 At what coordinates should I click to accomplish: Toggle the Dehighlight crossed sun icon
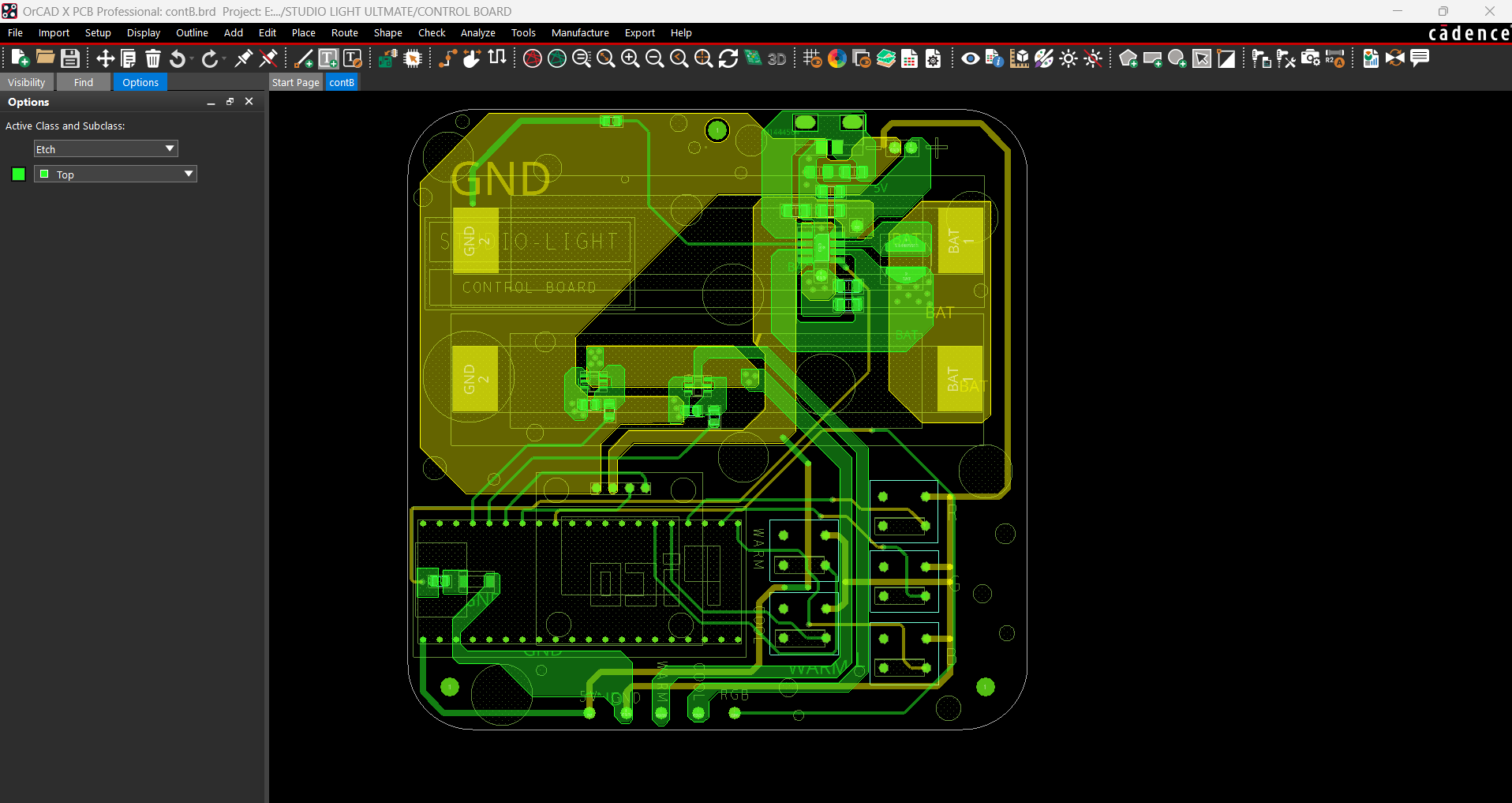click(1093, 58)
